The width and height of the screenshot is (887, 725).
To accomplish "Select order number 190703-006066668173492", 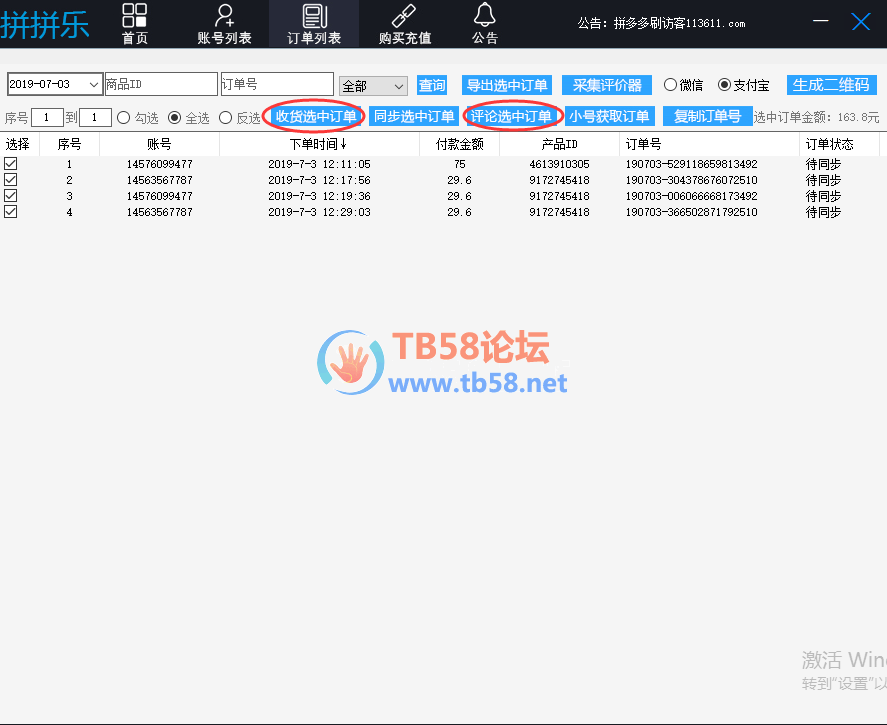I will (691, 196).
